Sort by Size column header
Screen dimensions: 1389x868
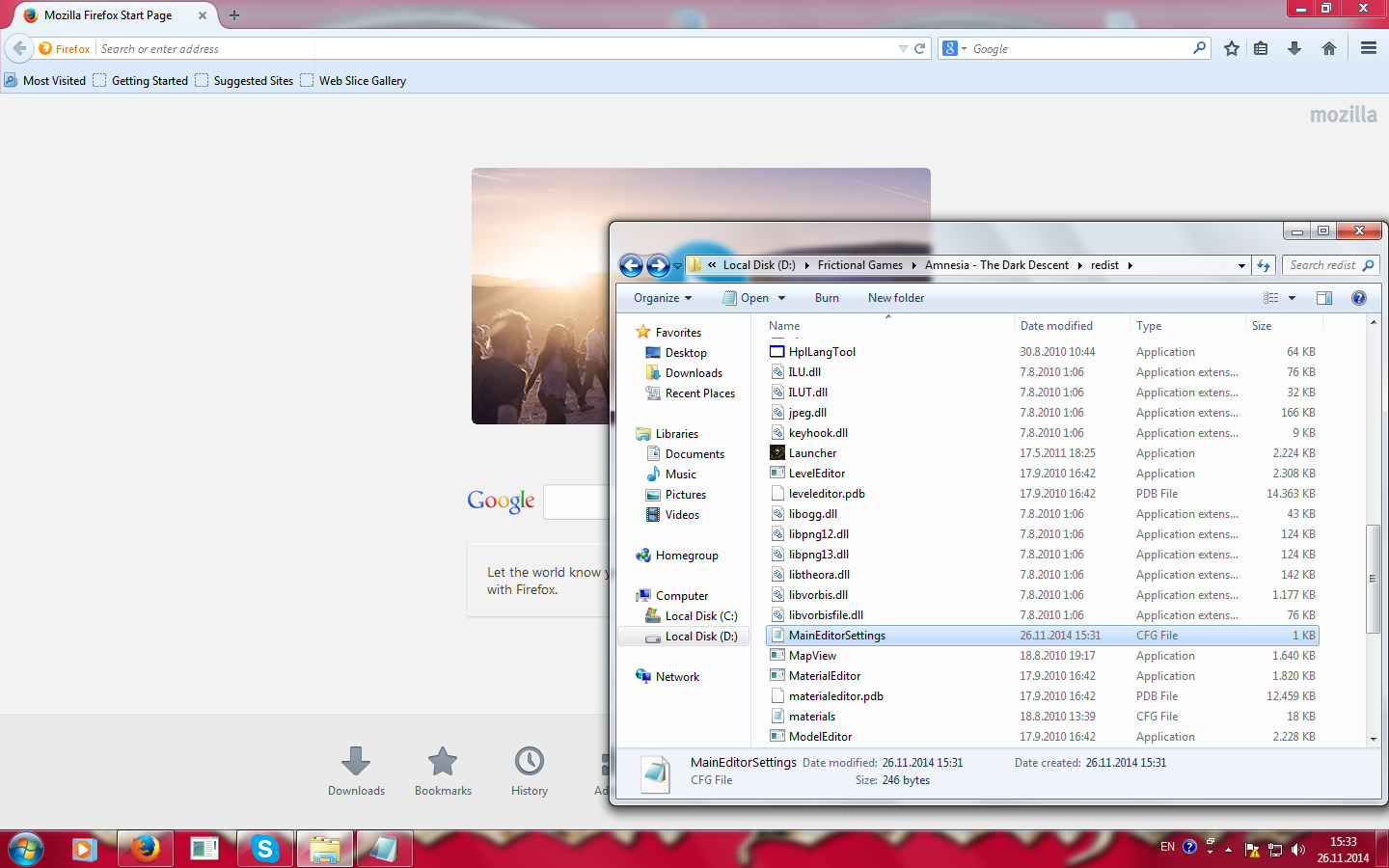point(1284,326)
